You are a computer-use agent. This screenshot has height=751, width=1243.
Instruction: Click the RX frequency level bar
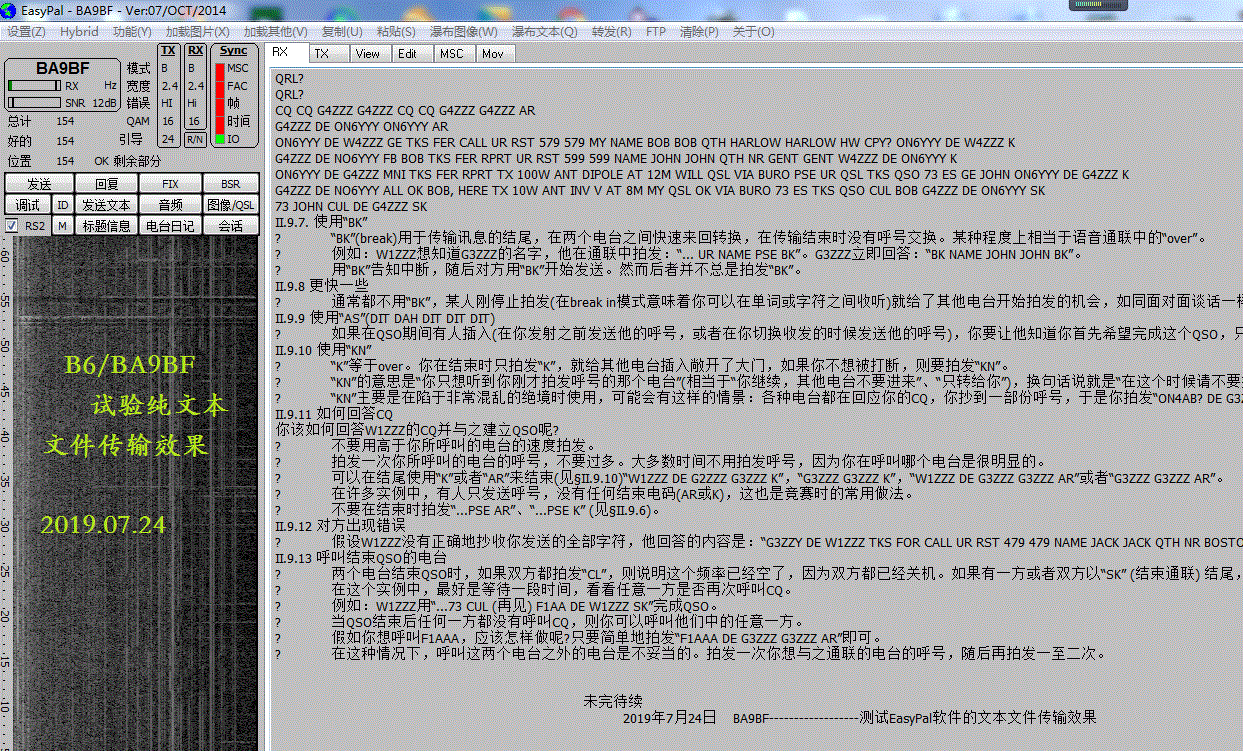[x=33, y=86]
